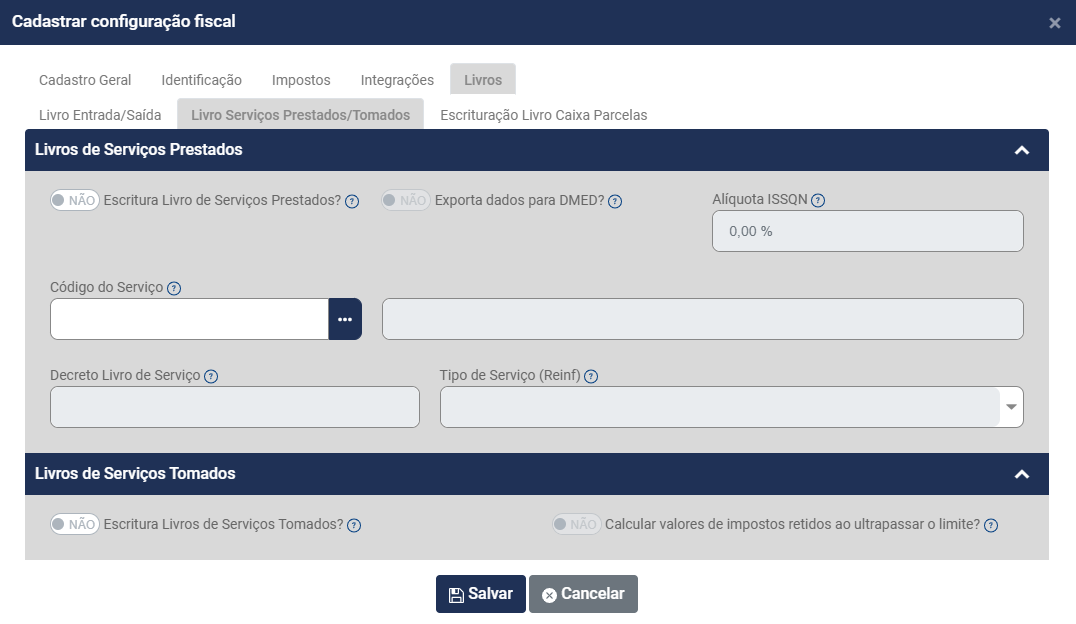
Task: Click help icon for Decreto Livro de Serviço
Action: 211,377
